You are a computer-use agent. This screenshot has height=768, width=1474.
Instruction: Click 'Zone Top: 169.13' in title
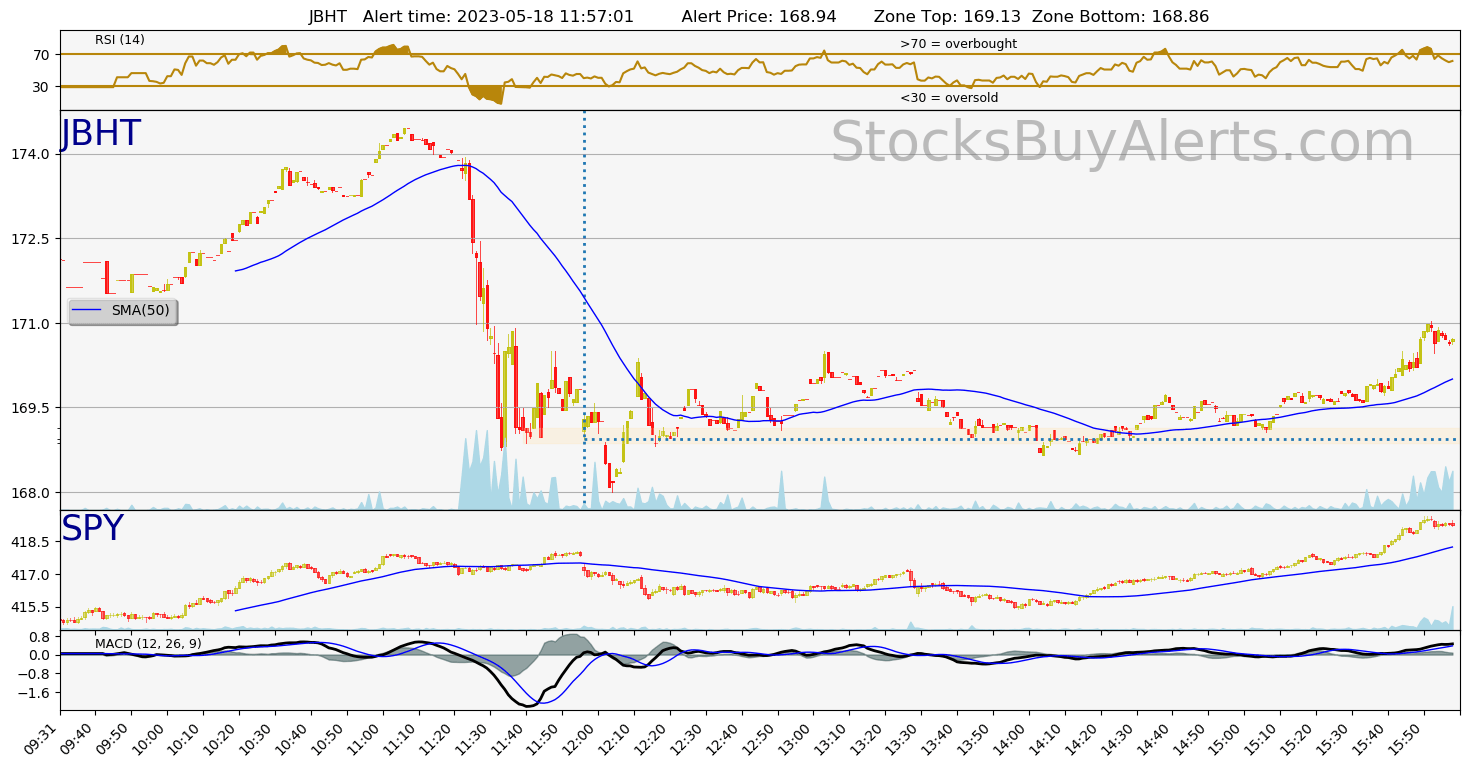pyautogui.click(x=947, y=16)
